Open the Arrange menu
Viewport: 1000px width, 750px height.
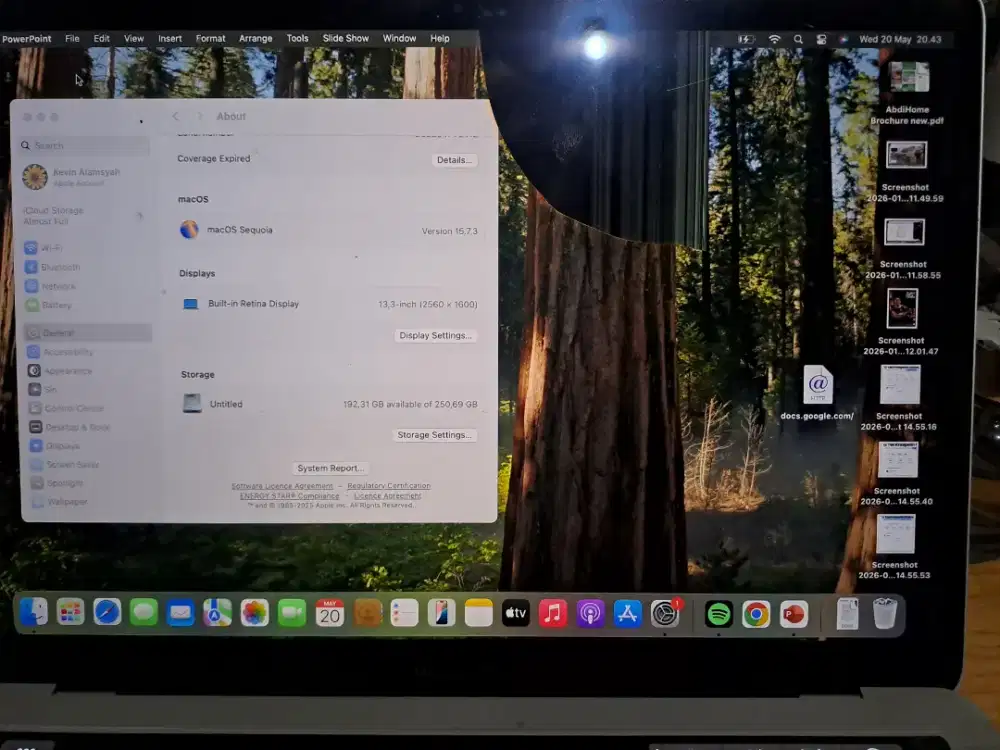[x=256, y=38]
